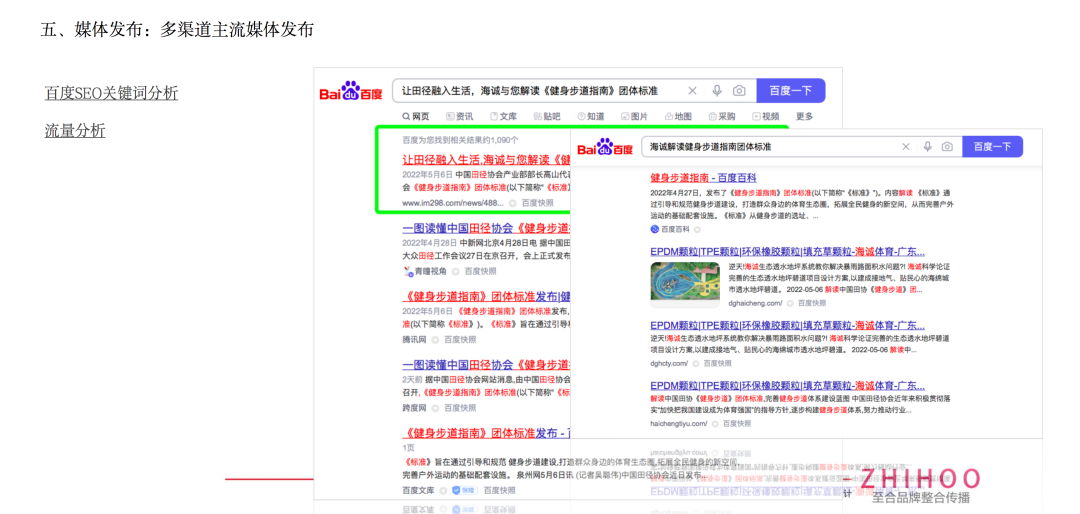Click the dghcty.com source URL

[669, 363]
